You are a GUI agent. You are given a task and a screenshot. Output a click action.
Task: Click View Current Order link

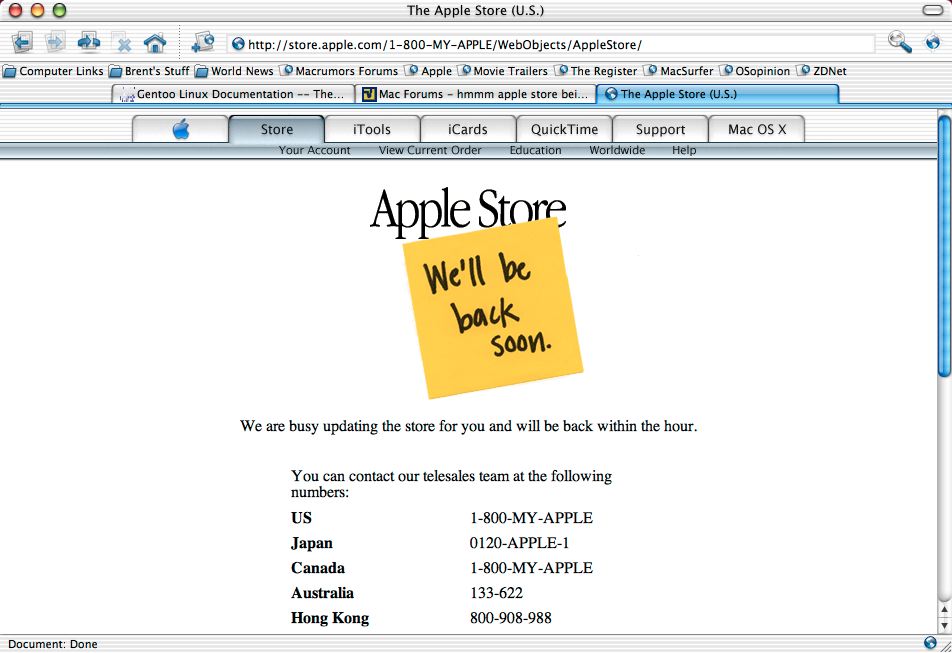point(430,150)
